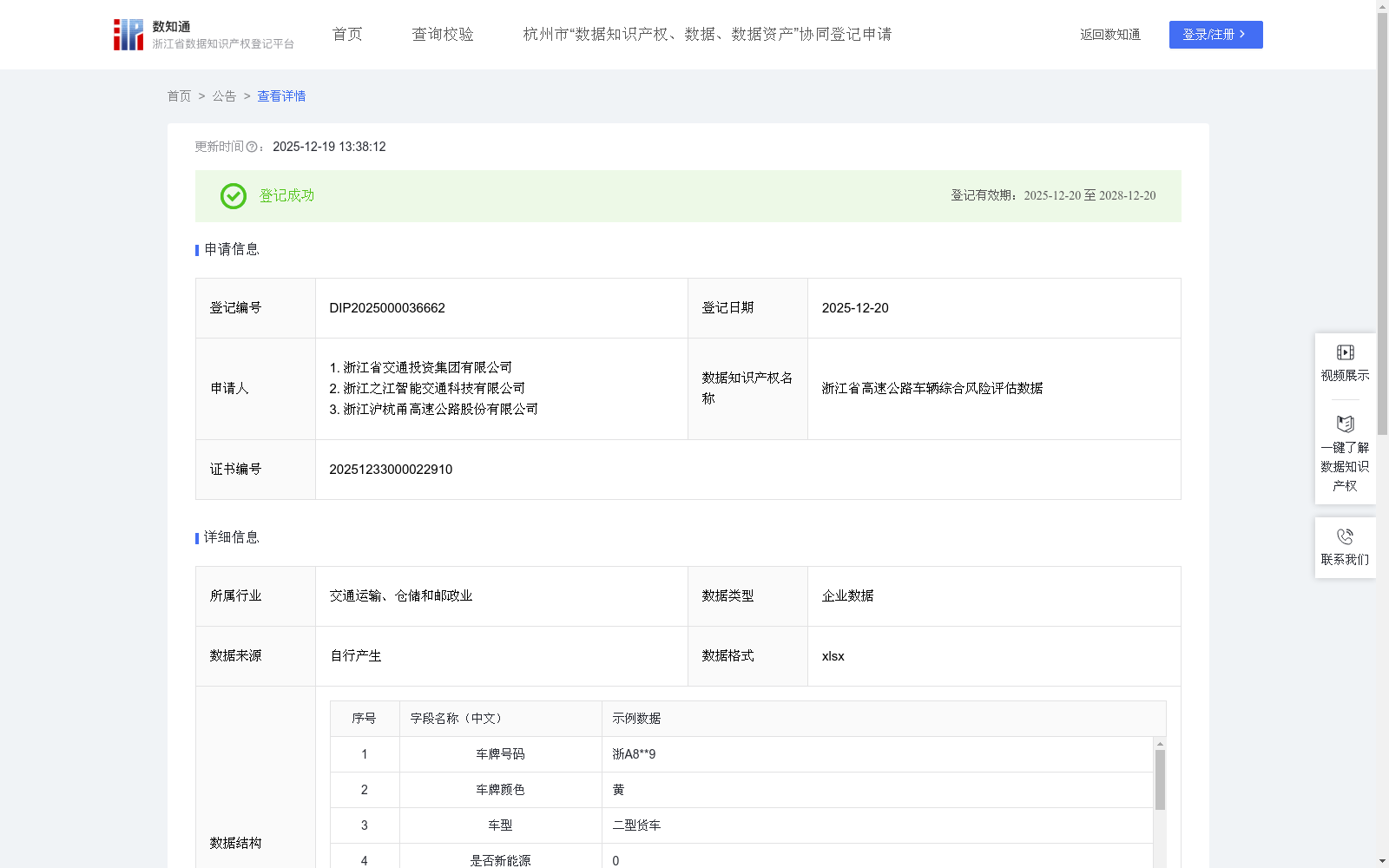Select certificate number 20251233000022910
Viewport: 1389px width, 868px height.
click(x=391, y=470)
